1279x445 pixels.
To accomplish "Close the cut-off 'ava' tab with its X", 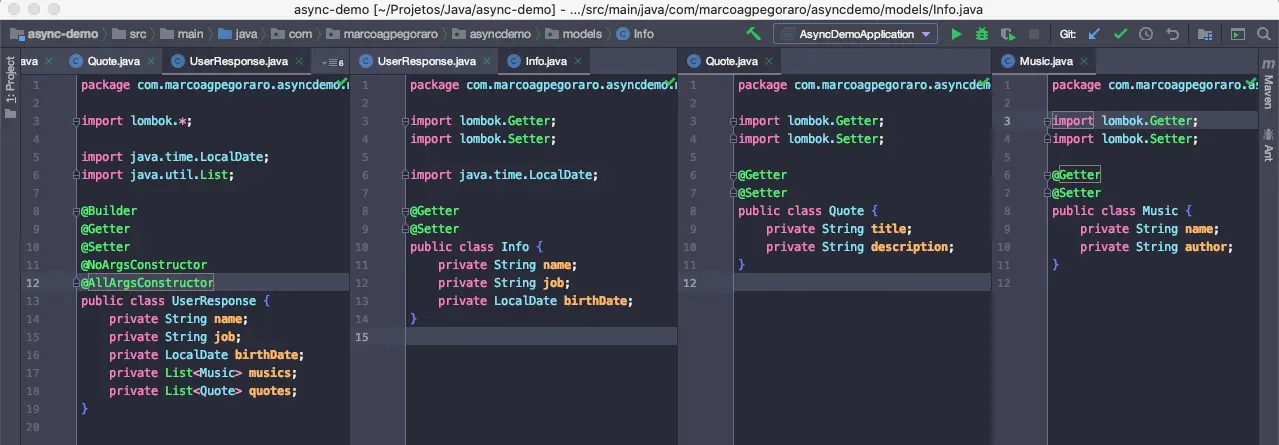I will coord(47,62).
